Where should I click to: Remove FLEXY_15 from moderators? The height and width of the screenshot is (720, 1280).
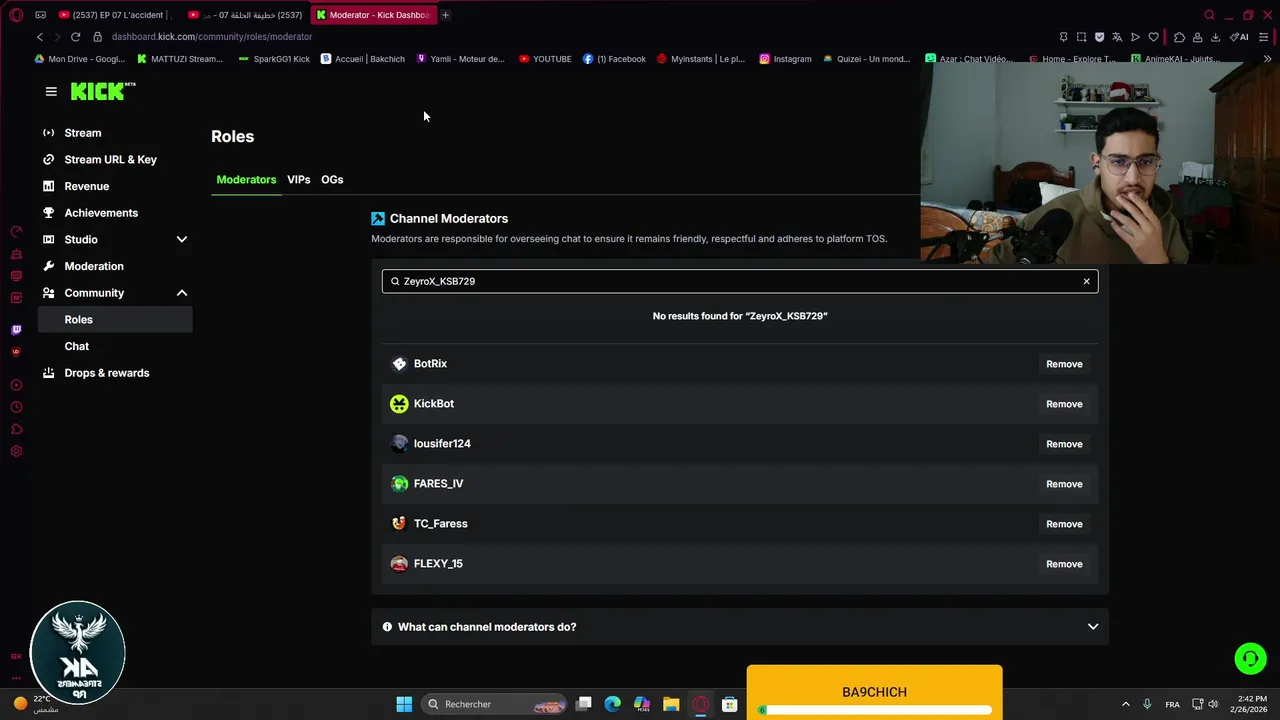click(x=1064, y=564)
